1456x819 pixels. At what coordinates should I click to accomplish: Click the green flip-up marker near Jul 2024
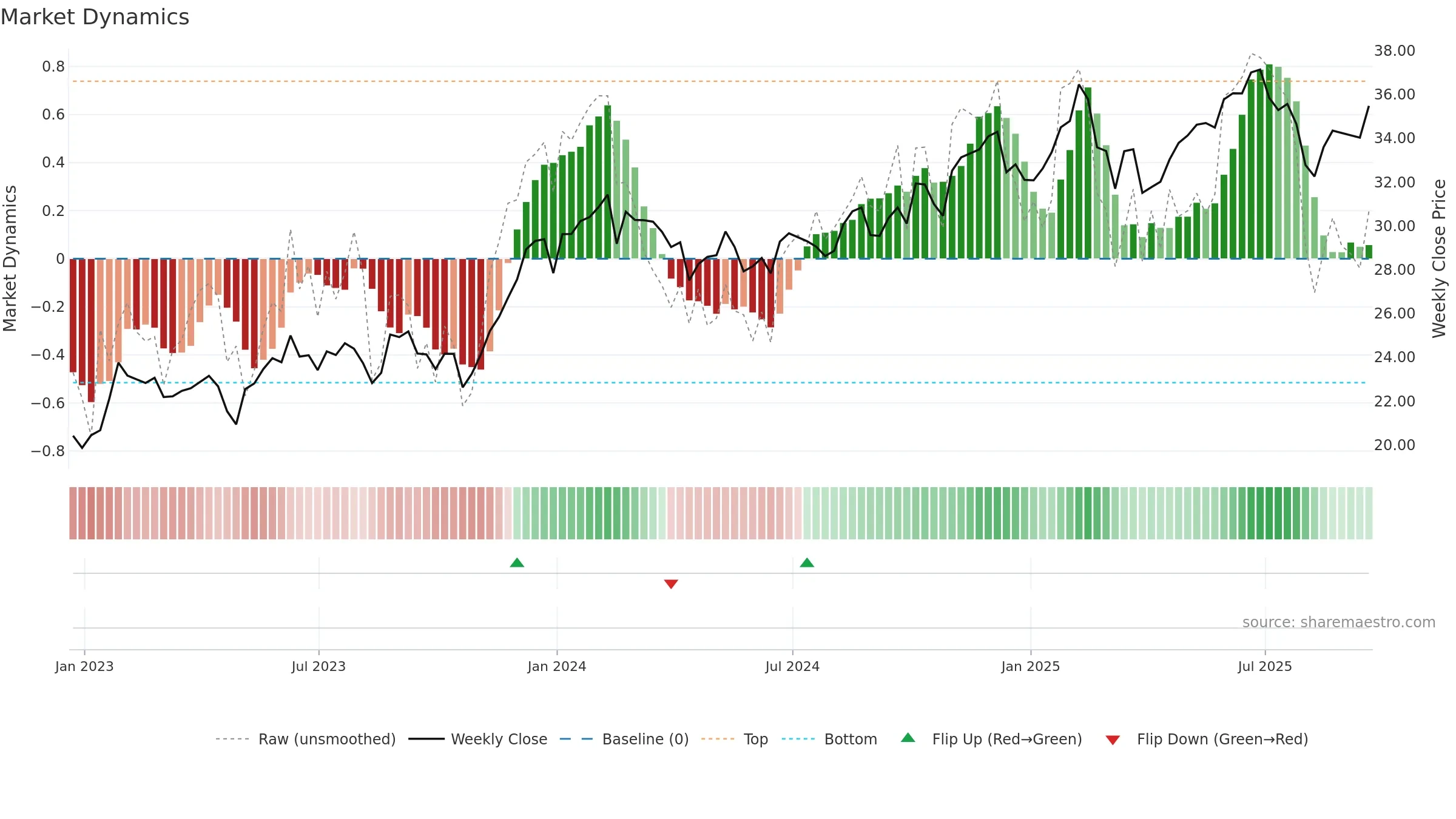tap(807, 563)
